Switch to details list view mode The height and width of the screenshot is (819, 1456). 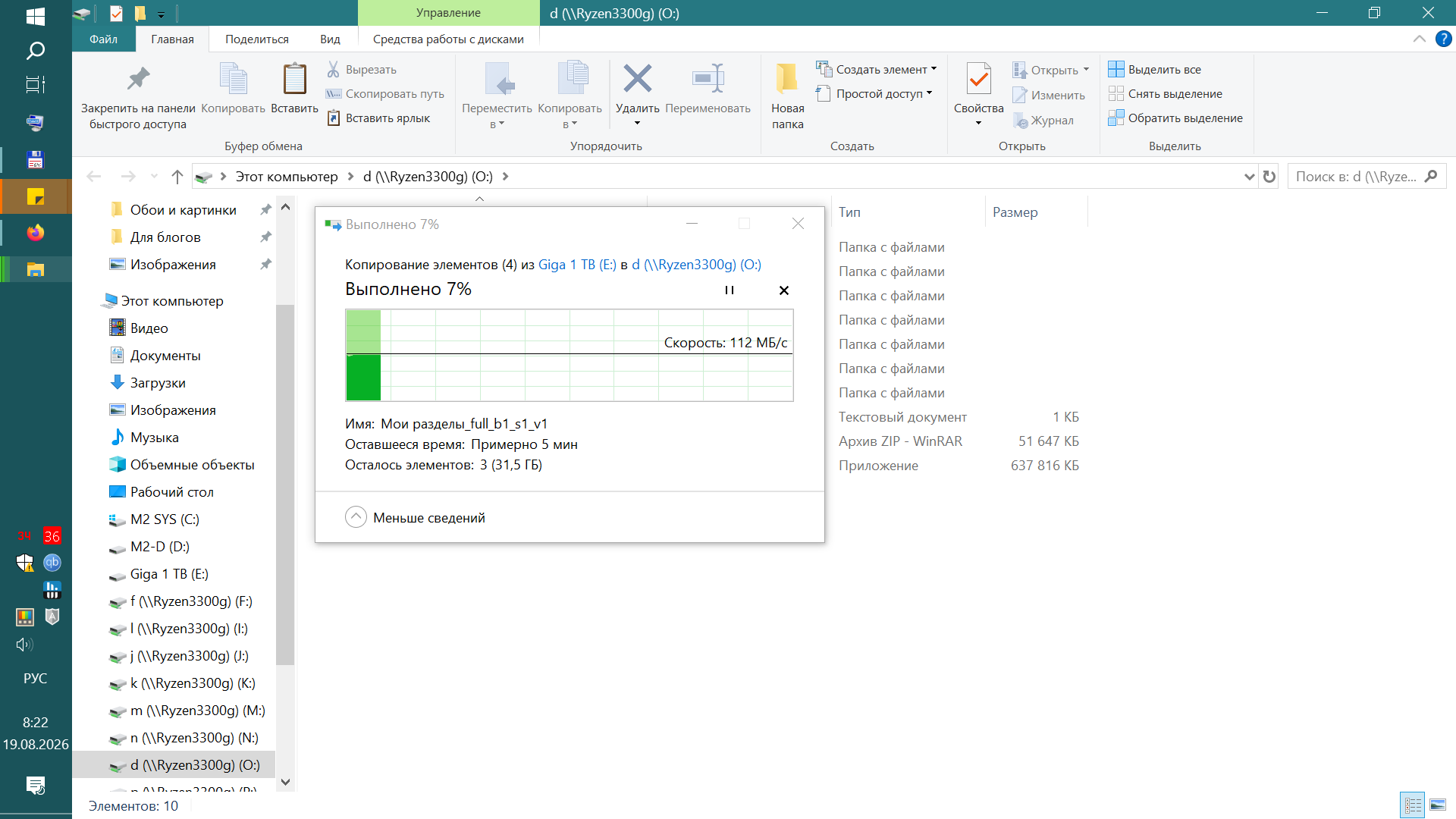1413,805
